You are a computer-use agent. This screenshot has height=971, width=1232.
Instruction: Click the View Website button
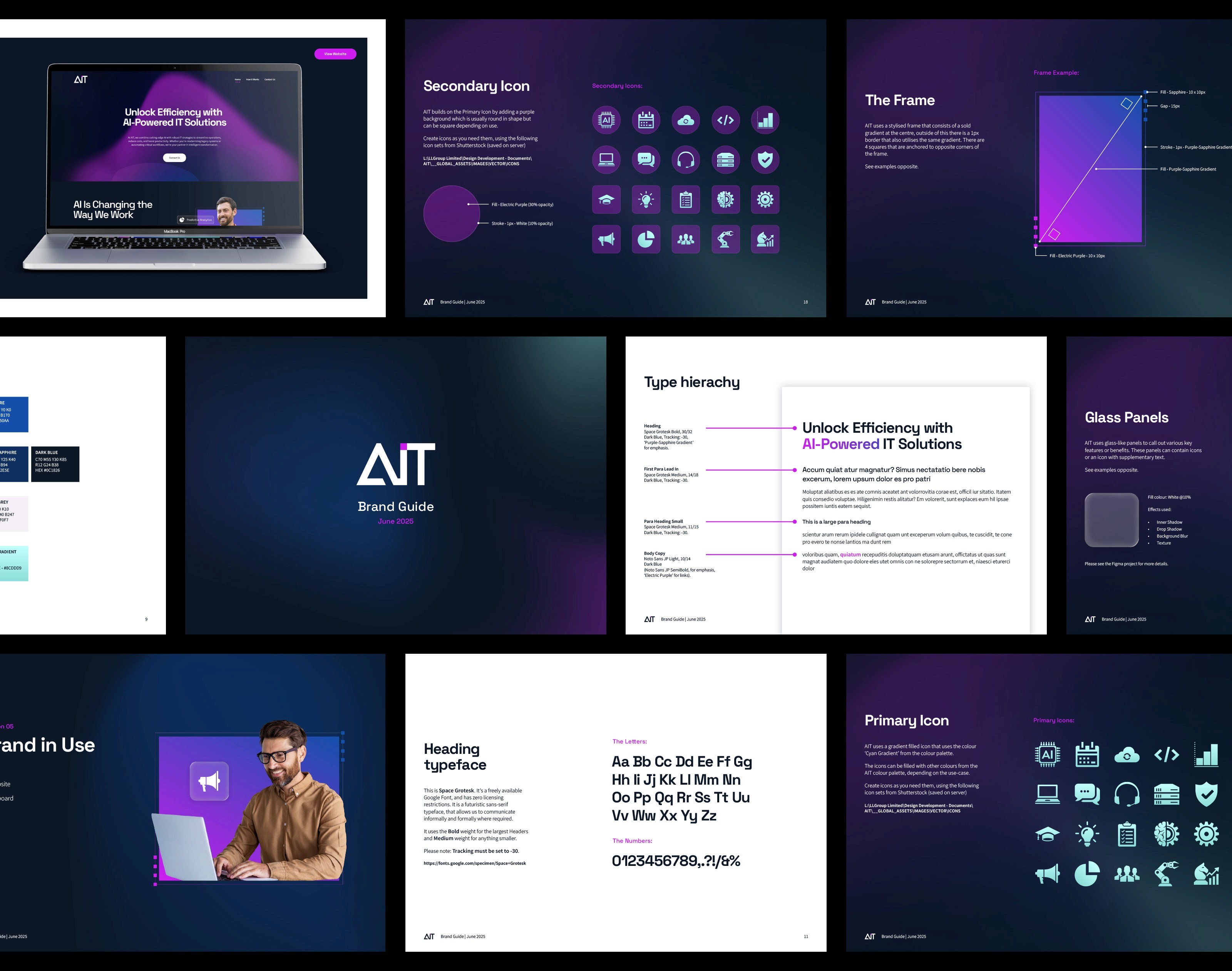pos(335,54)
